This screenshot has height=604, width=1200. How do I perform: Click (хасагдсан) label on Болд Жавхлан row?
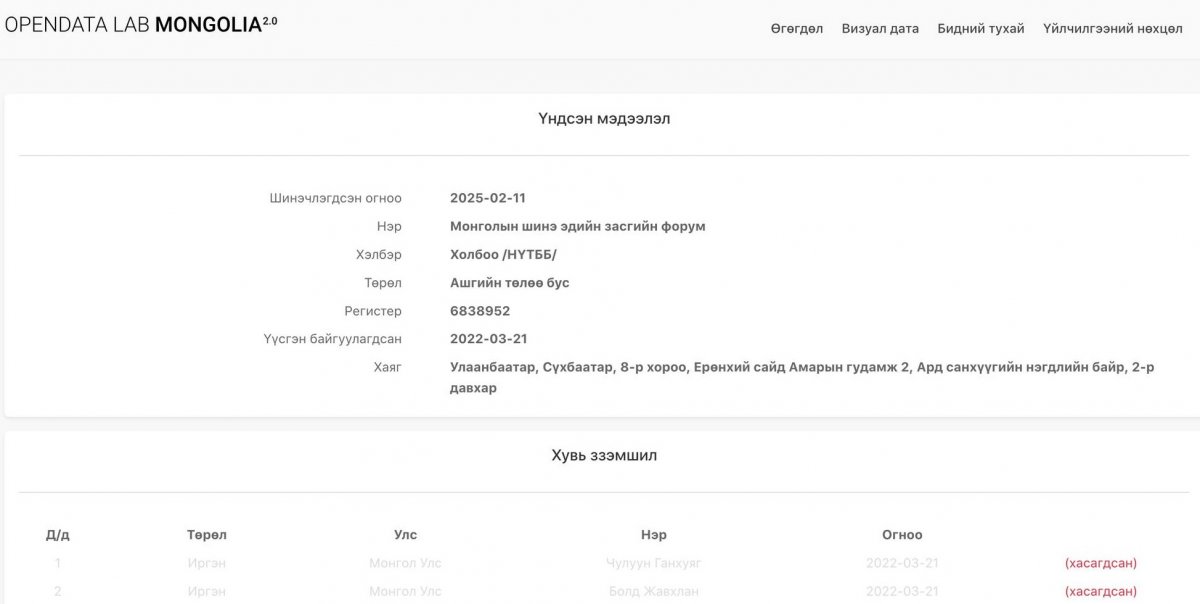(x=1100, y=591)
